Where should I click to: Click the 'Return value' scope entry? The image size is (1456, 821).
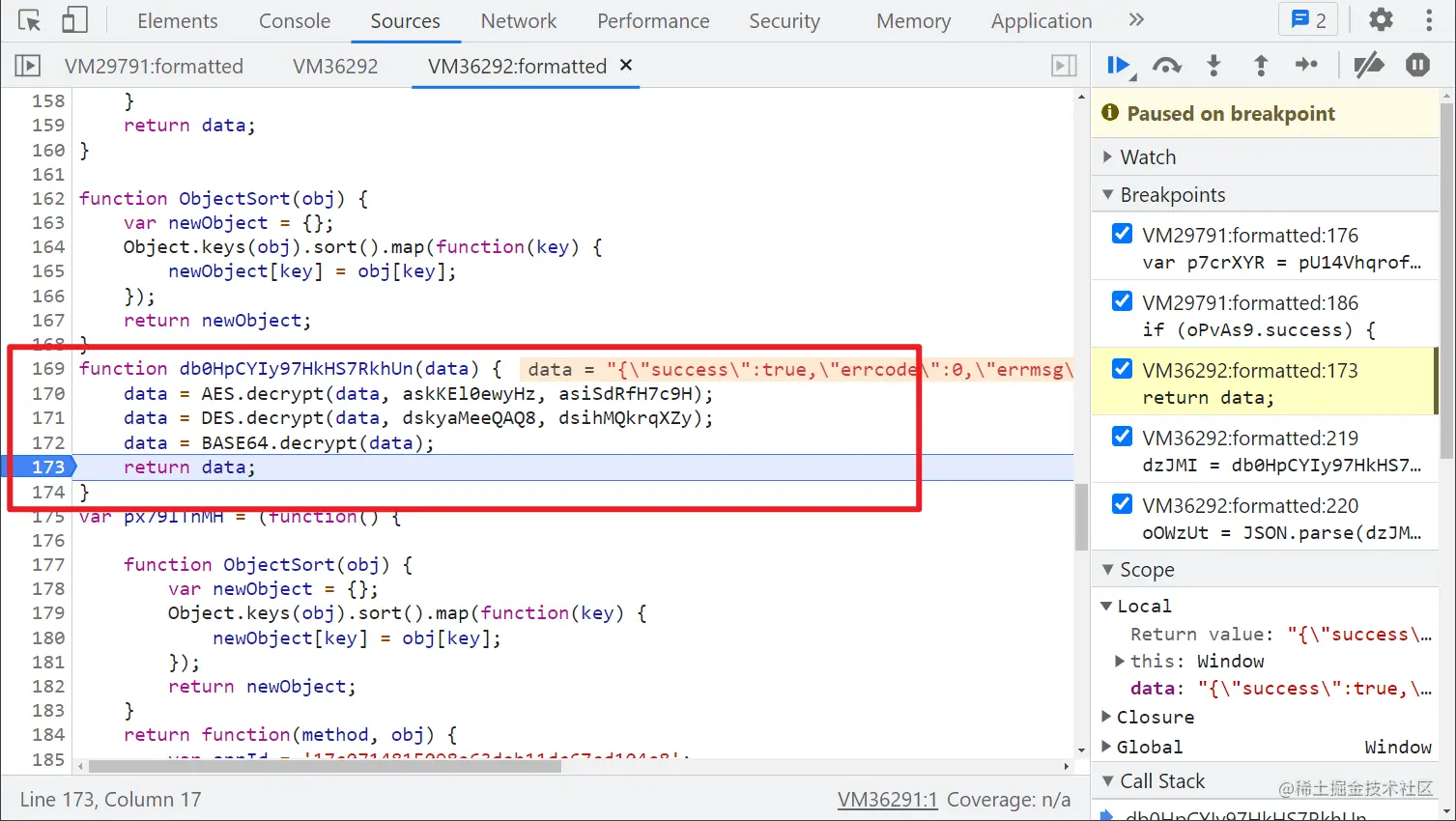tap(1281, 634)
